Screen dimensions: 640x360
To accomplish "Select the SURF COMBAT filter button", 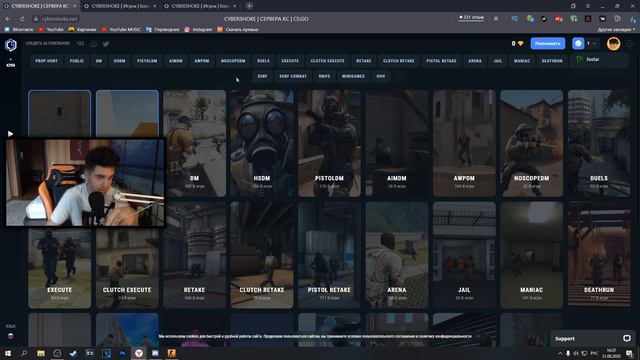I will (x=293, y=76).
